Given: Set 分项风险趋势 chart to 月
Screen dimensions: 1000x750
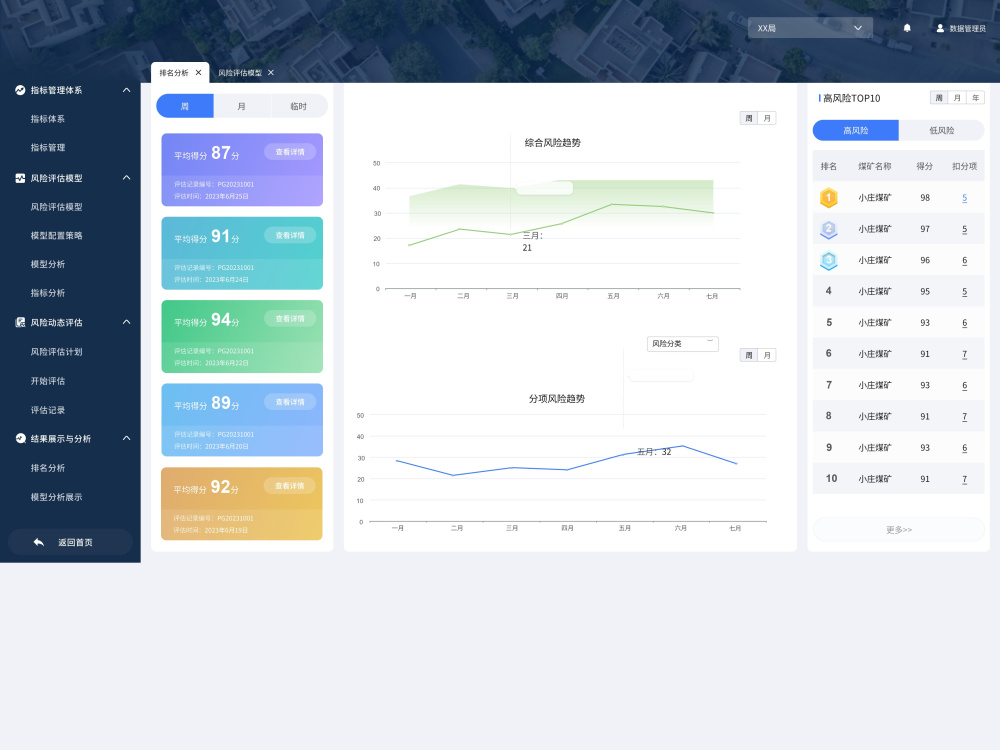Looking at the screenshot, I should click(x=767, y=355).
